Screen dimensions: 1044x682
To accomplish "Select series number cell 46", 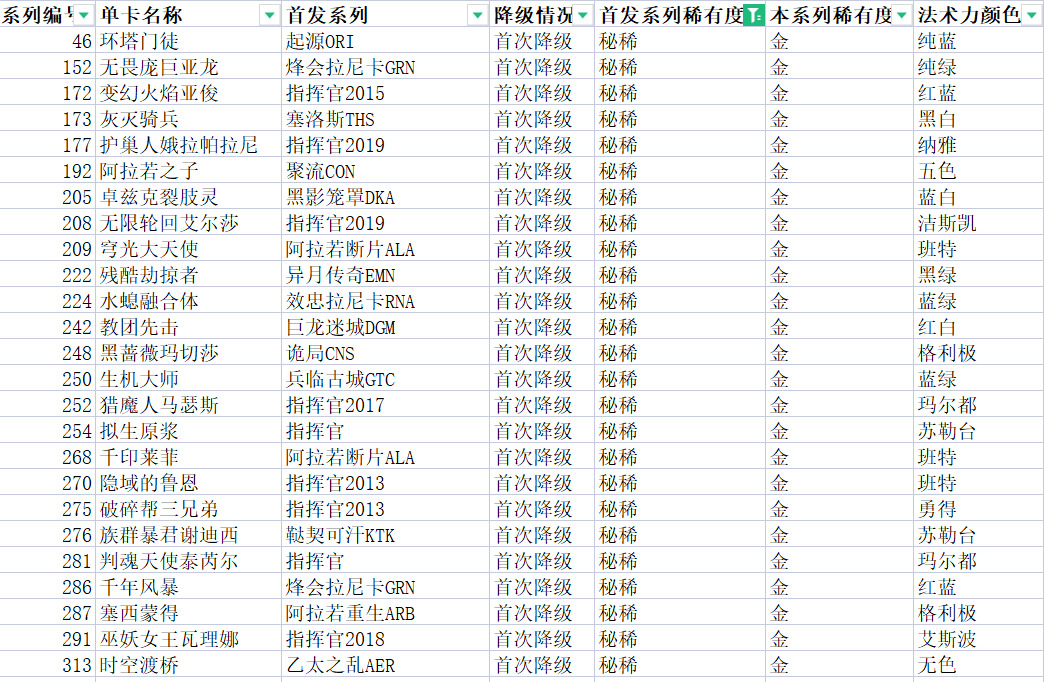I will [x=47, y=41].
